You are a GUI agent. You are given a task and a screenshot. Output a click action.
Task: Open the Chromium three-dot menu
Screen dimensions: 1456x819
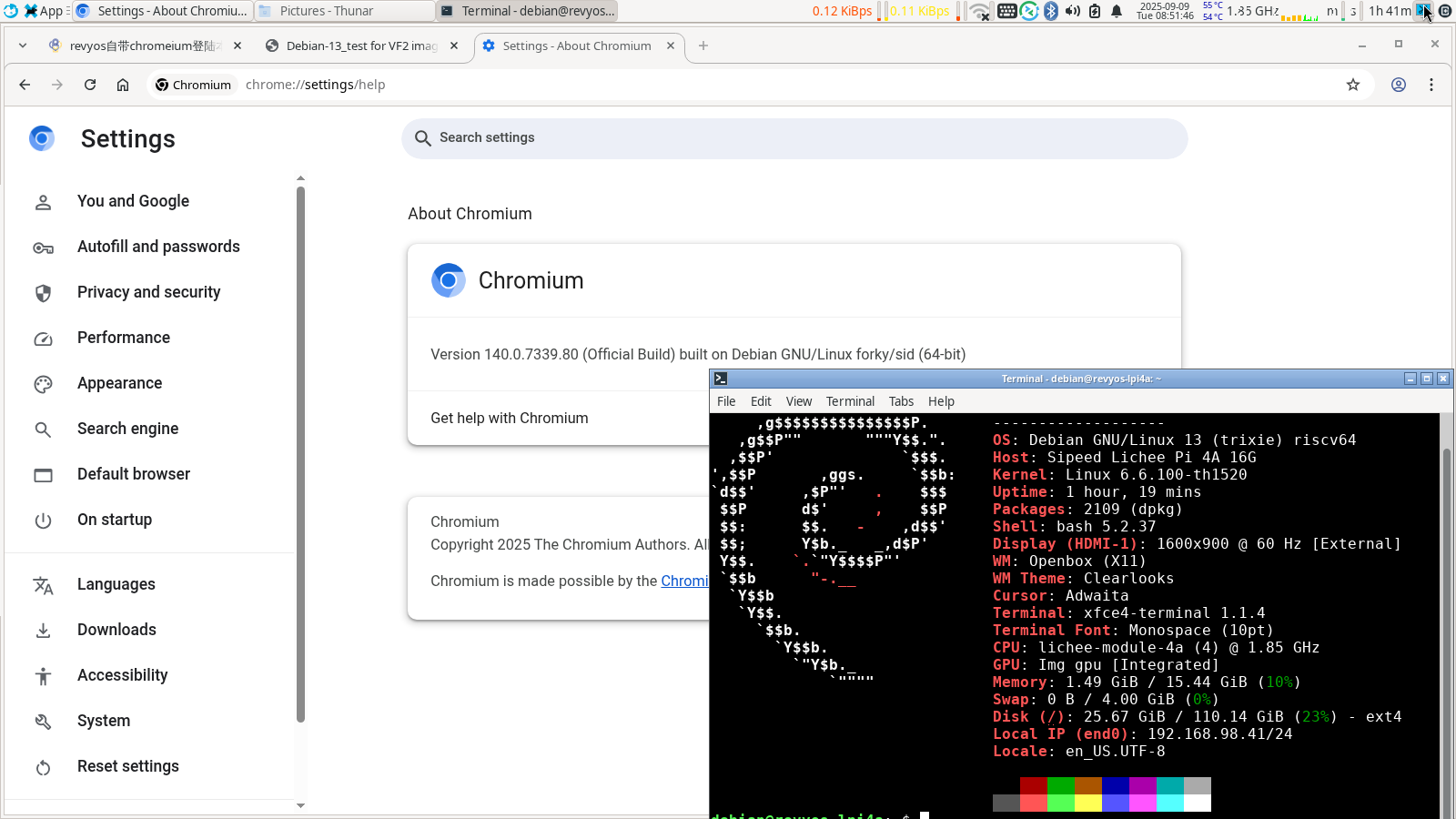click(1431, 85)
